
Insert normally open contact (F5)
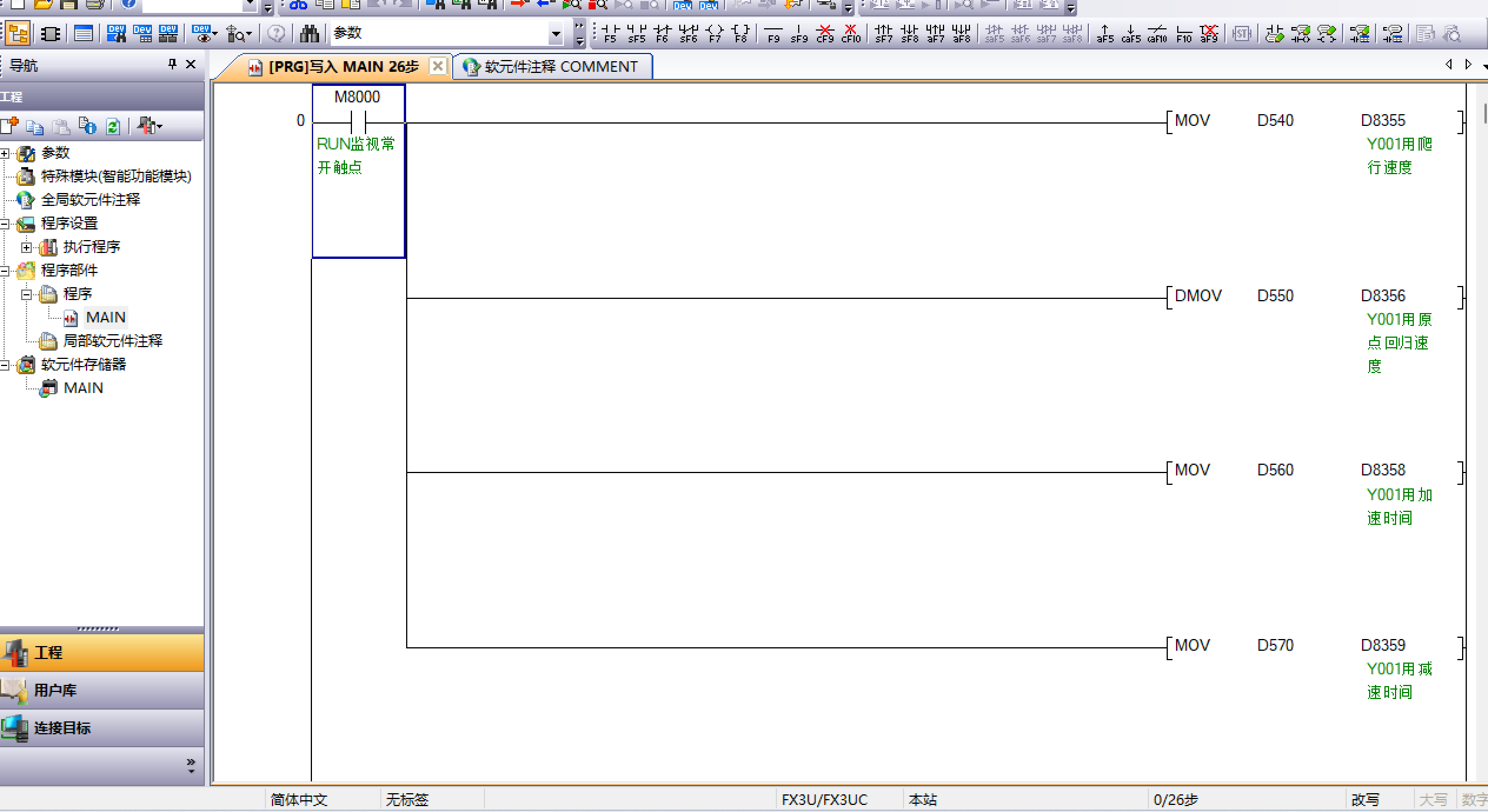tap(610, 33)
